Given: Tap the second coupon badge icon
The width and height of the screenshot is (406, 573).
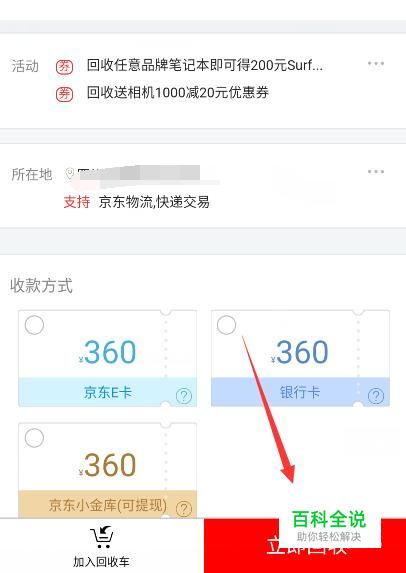Looking at the screenshot, I should [64, 94].
